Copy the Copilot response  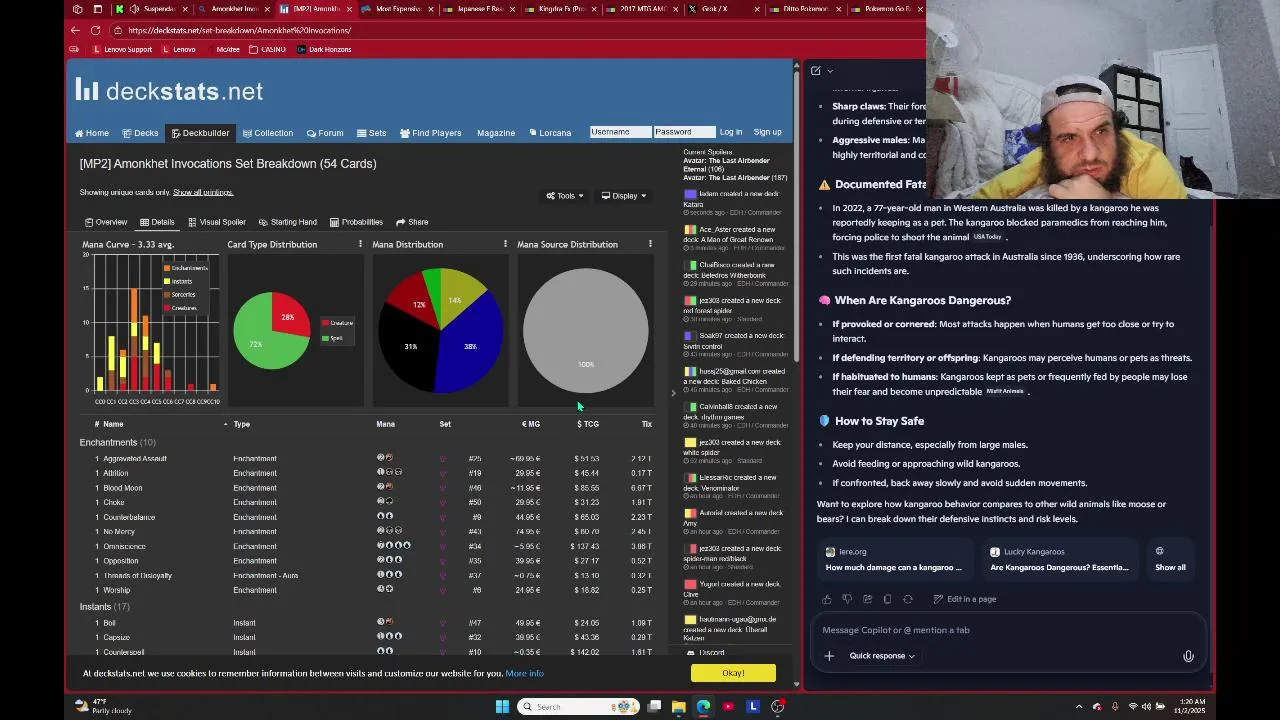(887, 599)
